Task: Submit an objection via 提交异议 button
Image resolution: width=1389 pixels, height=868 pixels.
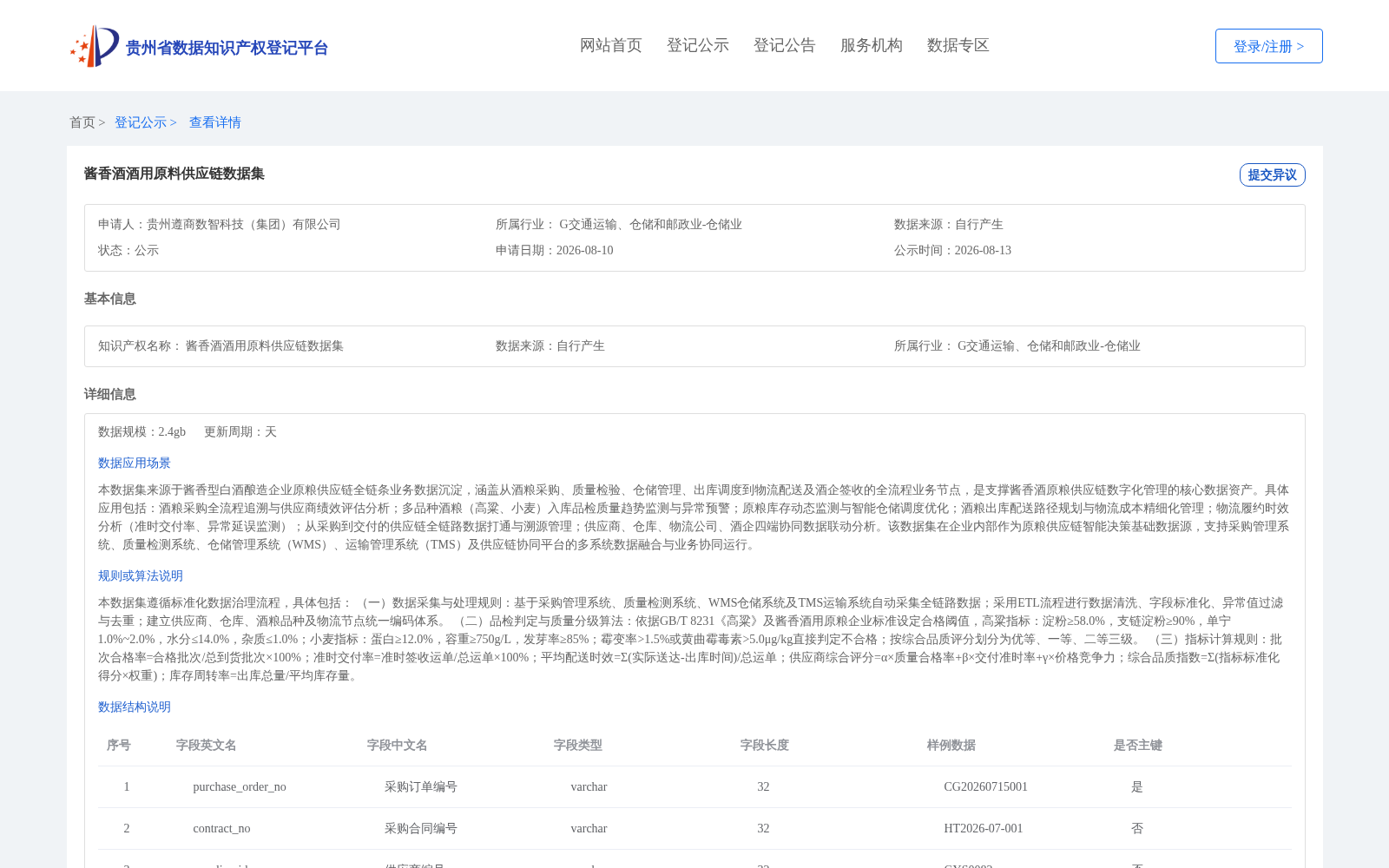Action: [1272, 174]
